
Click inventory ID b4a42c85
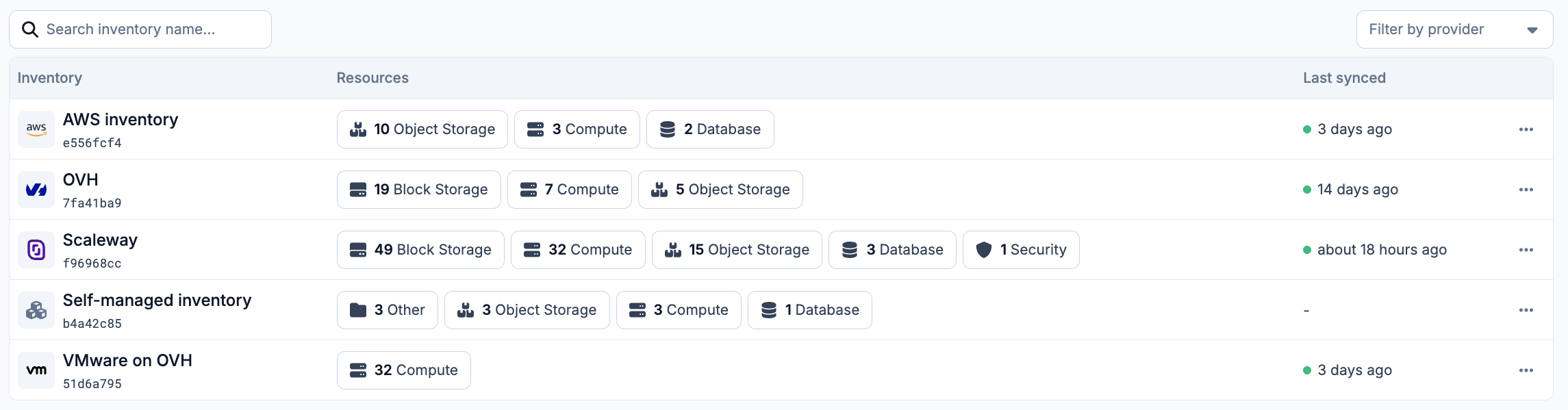click(x=92, y=324)
